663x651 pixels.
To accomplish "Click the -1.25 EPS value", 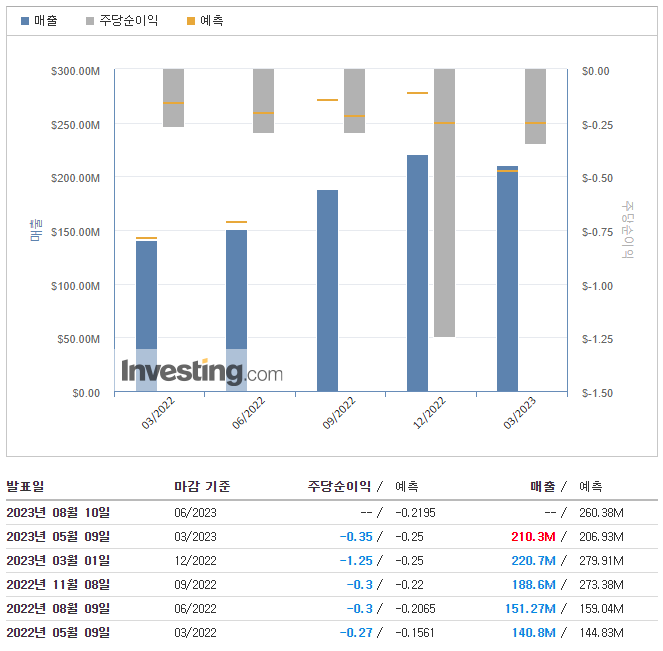I will tap(356, 561).
